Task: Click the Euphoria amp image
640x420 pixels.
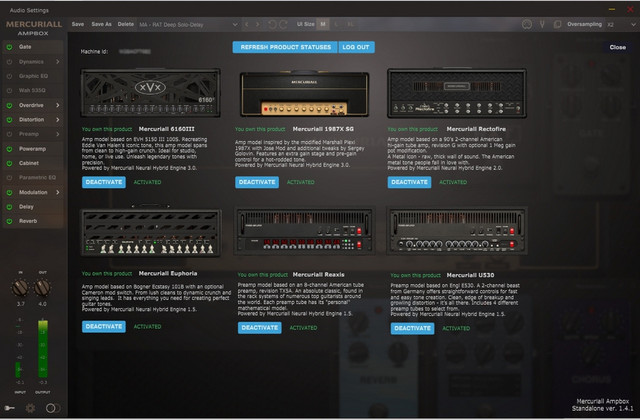Action: [x=151, y=231]
